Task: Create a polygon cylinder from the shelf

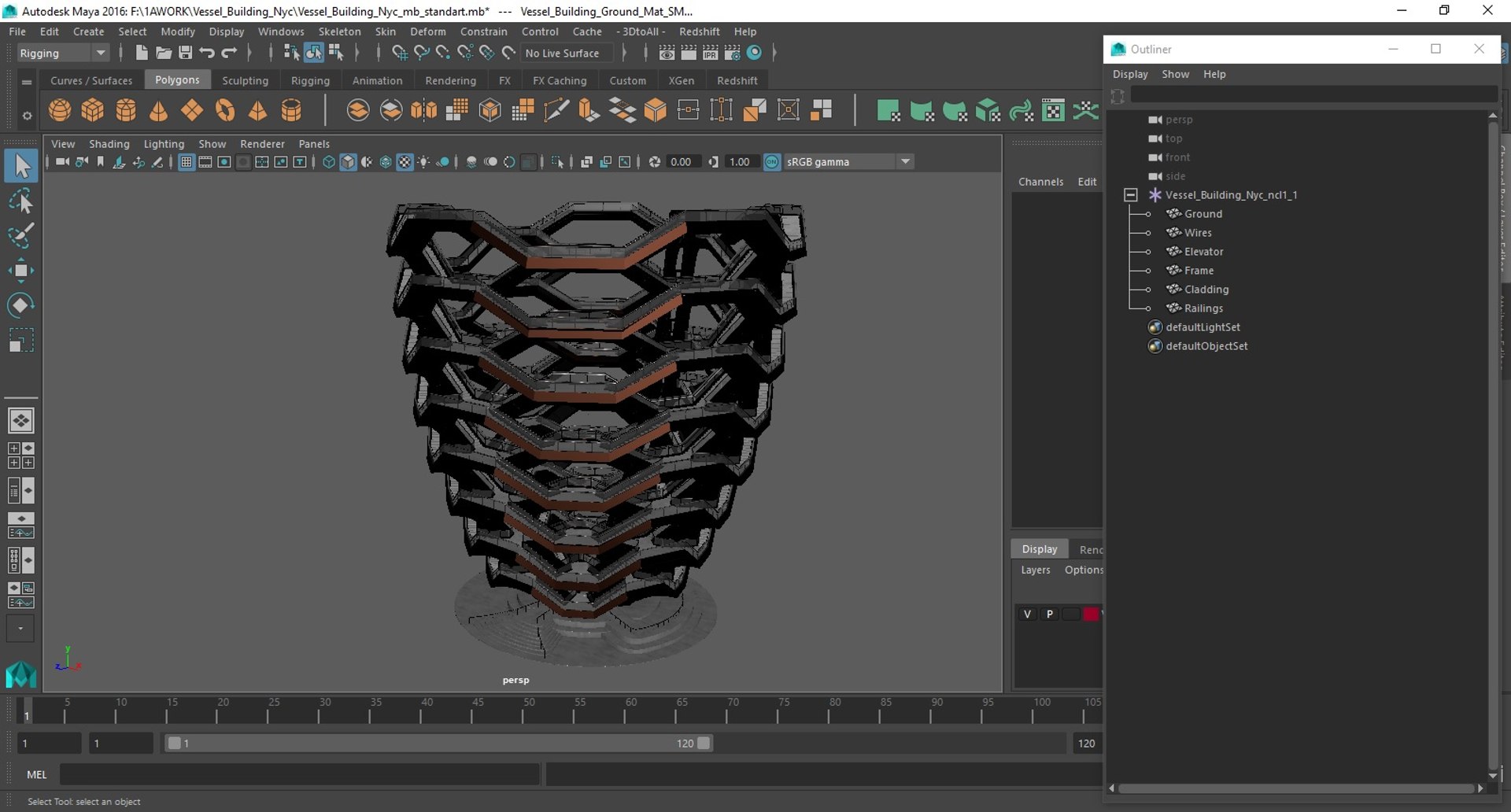Action: [x=126, y=110]
